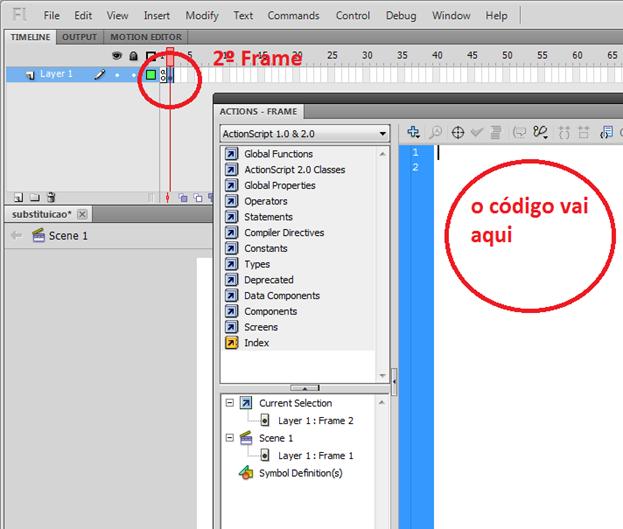The width and height of the screenshot is (623, 529).
Task: Show the code hint bubble icon
Action: pyautogui.click(x=519, y=132)
